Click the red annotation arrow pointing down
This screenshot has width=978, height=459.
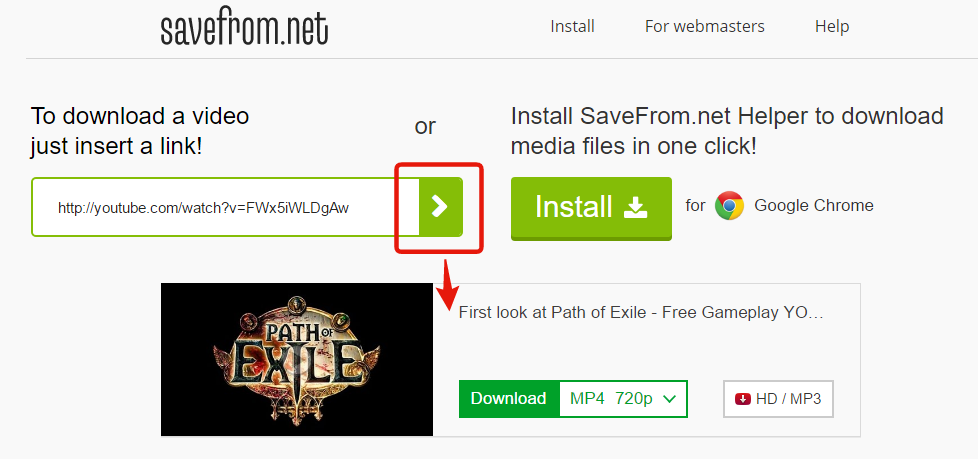[447, 284]
